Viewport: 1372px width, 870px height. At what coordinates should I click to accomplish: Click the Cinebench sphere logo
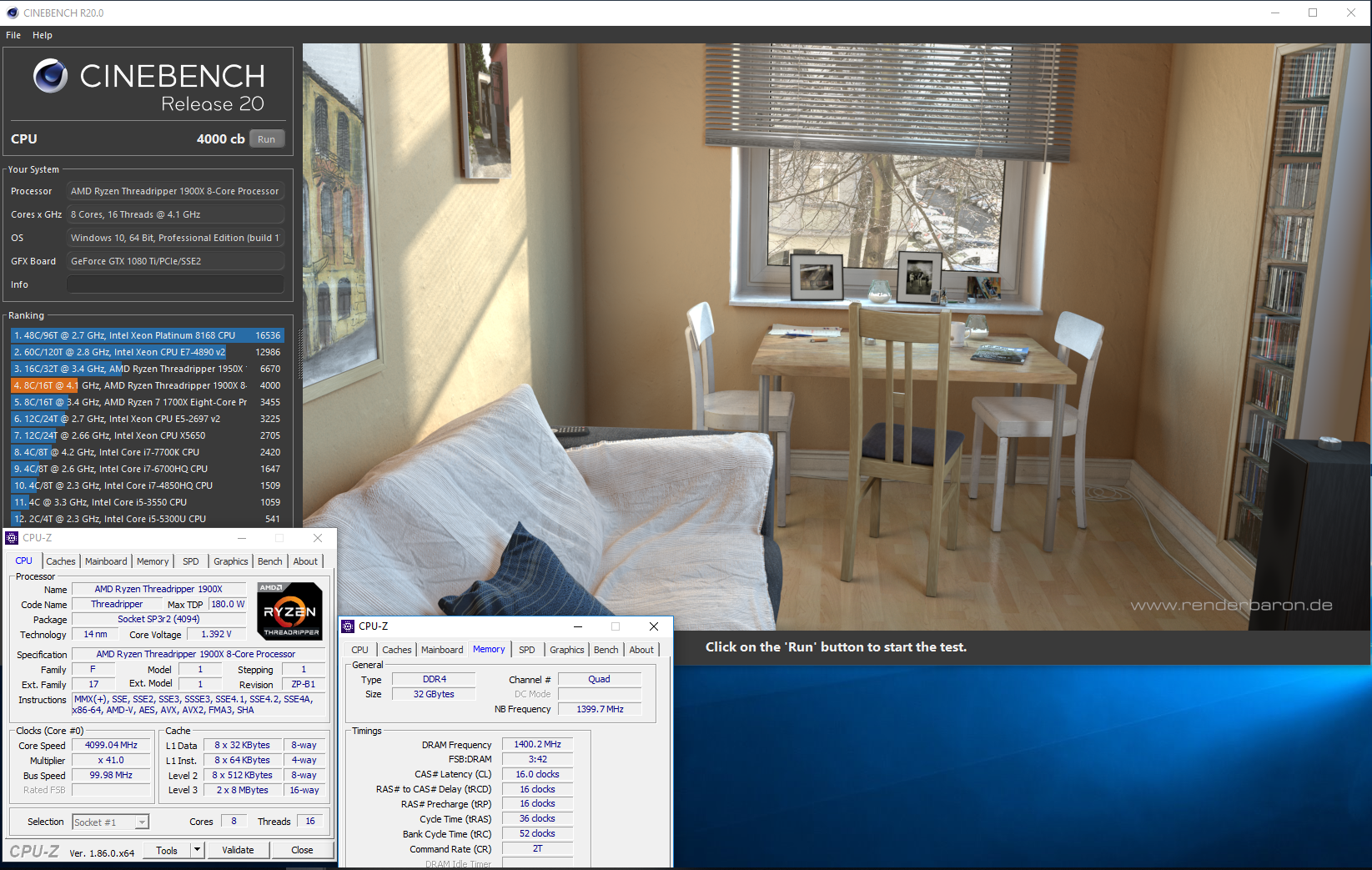(x=50, y=76)
